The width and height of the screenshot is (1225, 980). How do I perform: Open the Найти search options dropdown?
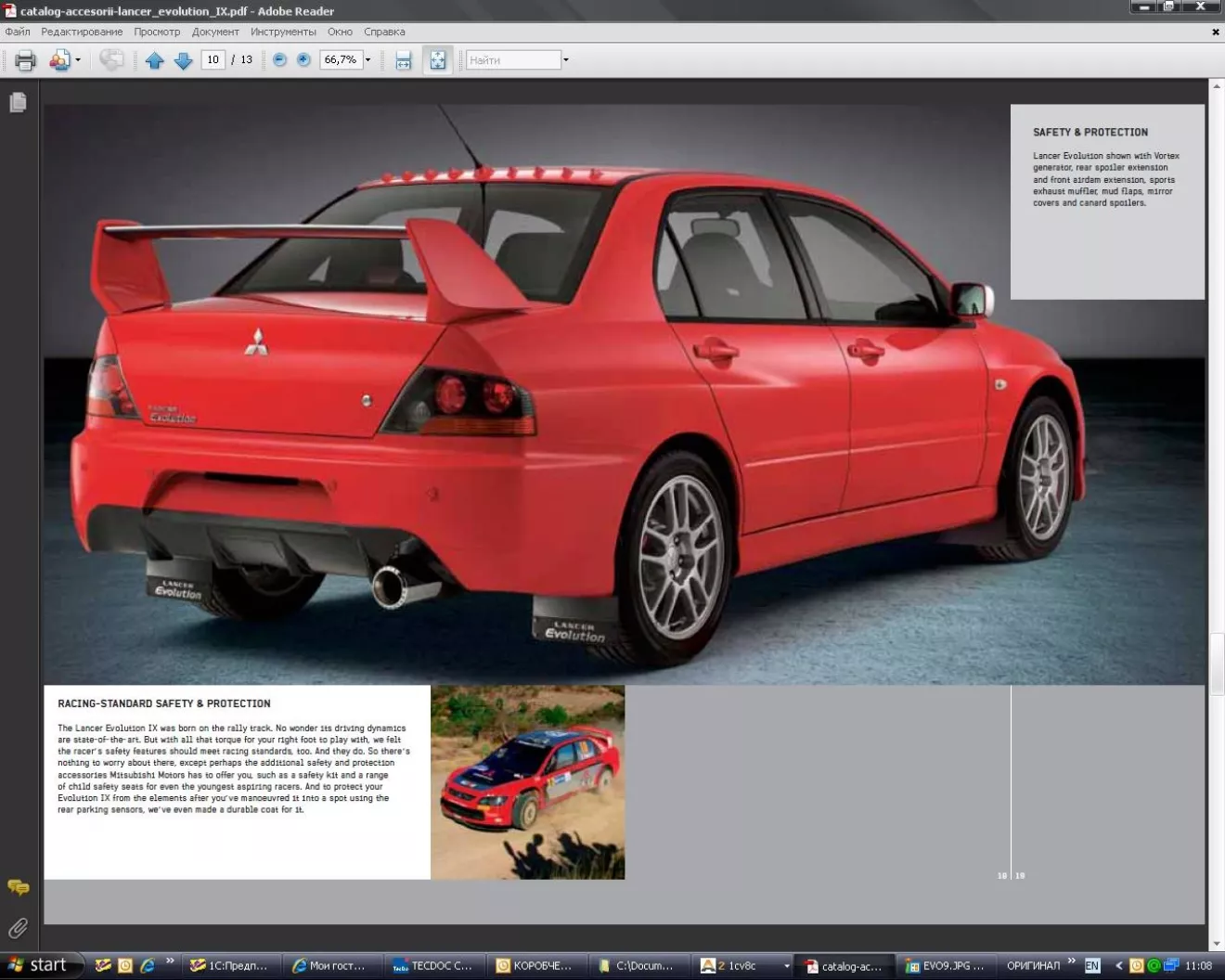(x=566, y=60)
